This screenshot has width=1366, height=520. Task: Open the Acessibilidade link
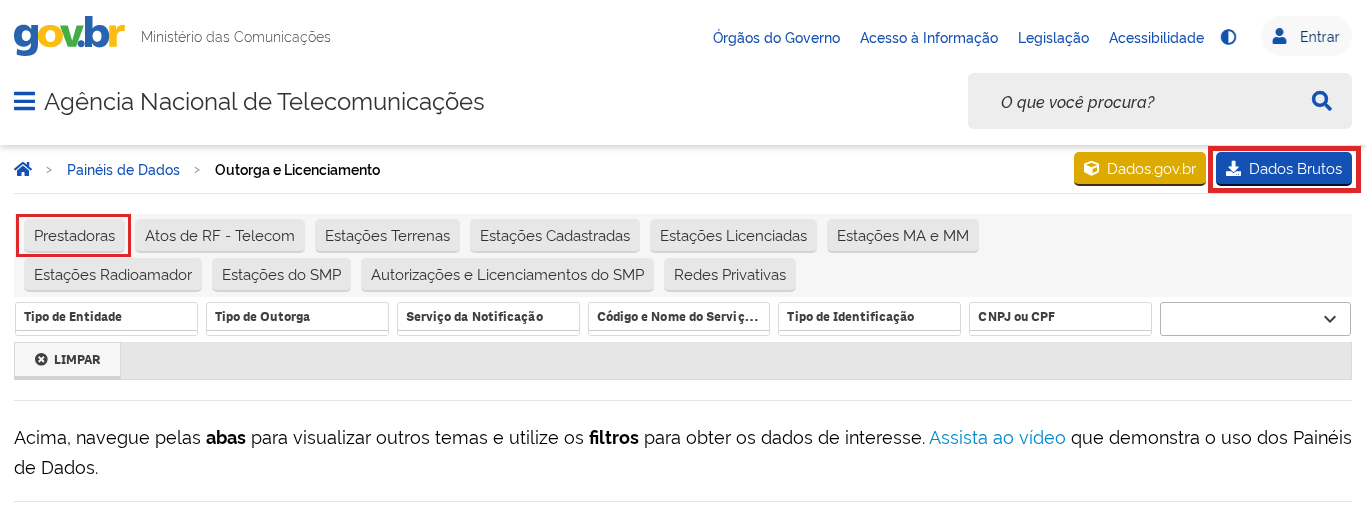[x=1156, y=38]
